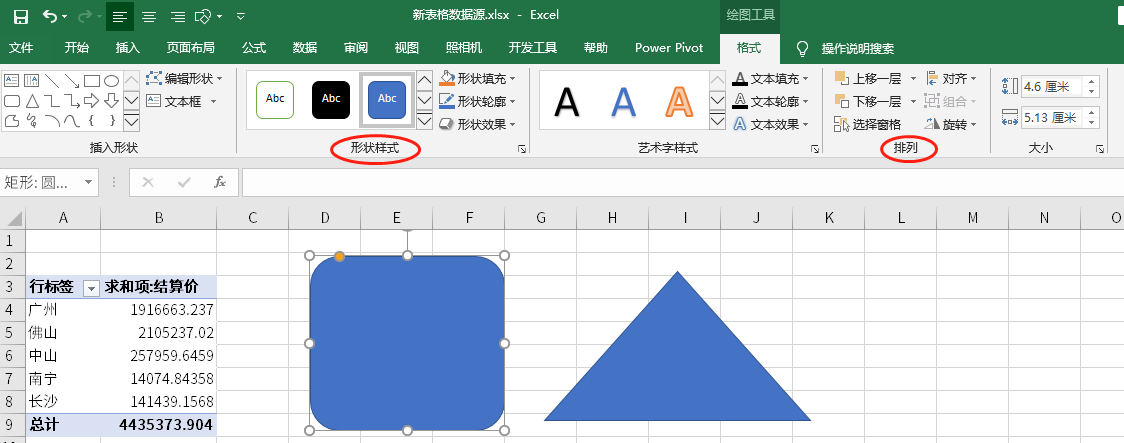Choose the right block arrow shape
This screenshot has height=443, width=1124.
tap(92, 100)
